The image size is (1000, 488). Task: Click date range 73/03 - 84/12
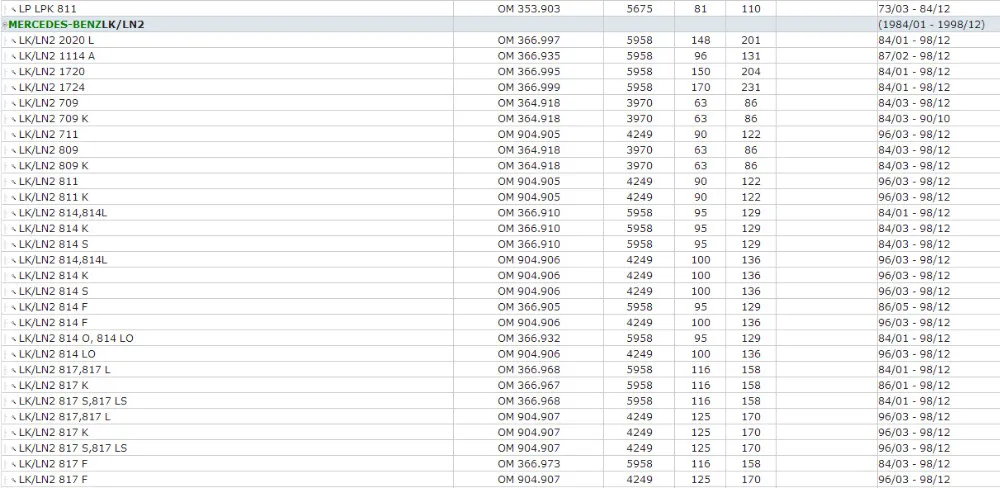click(914, 9)
